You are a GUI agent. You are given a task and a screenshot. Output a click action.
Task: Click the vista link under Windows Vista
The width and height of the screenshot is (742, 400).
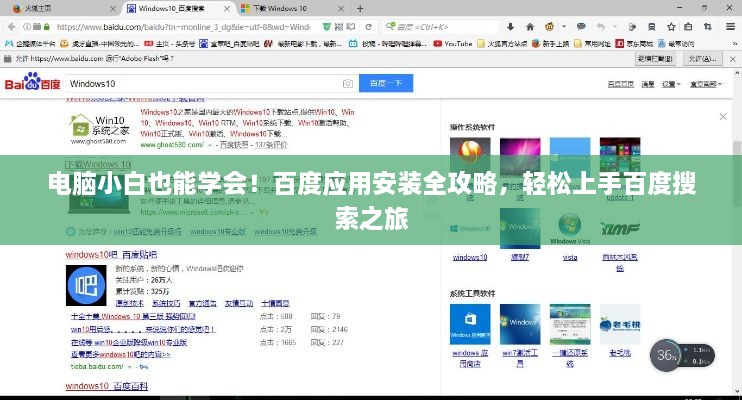click(x=570, y=257)
